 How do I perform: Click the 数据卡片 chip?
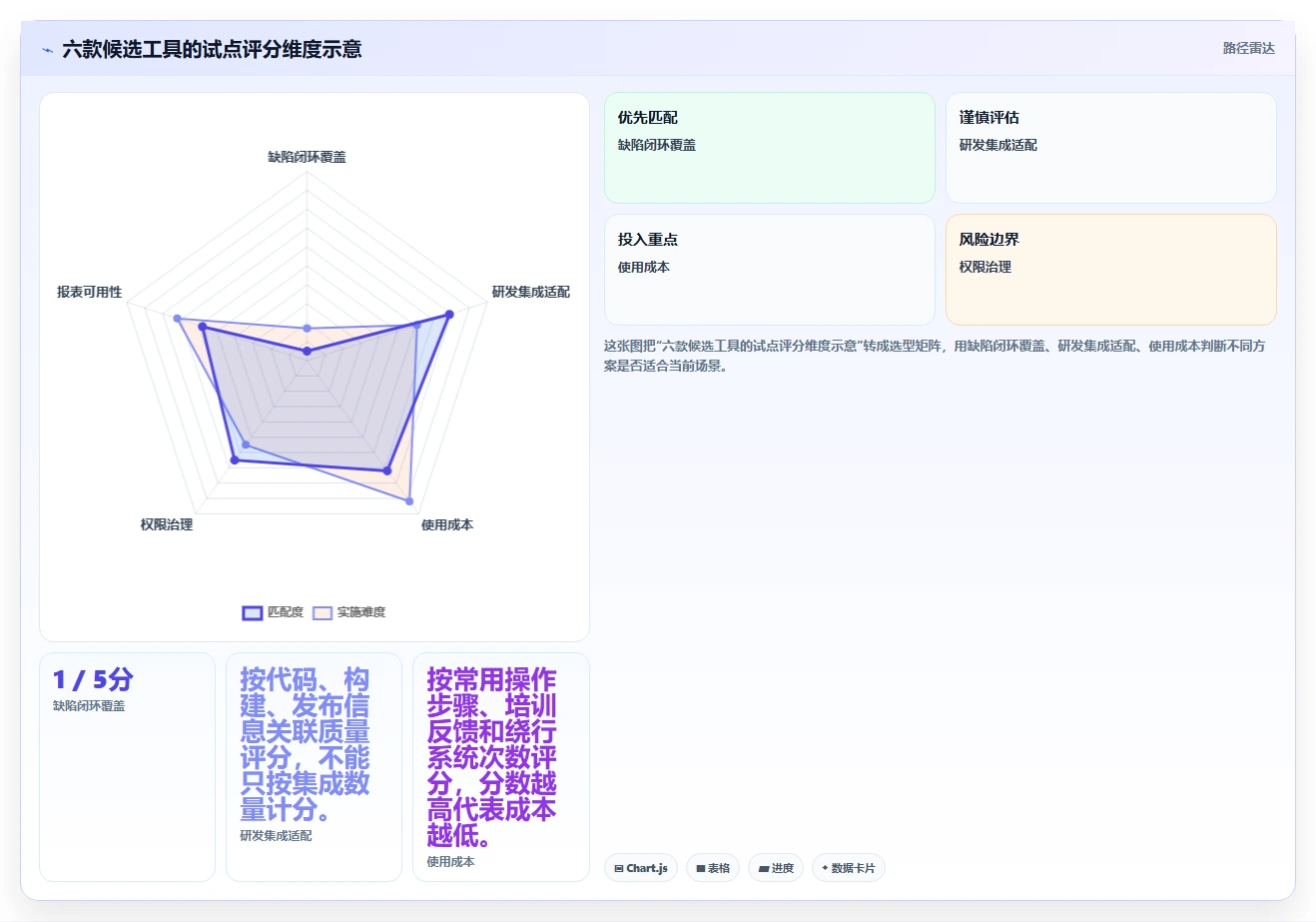coord(849,868)
